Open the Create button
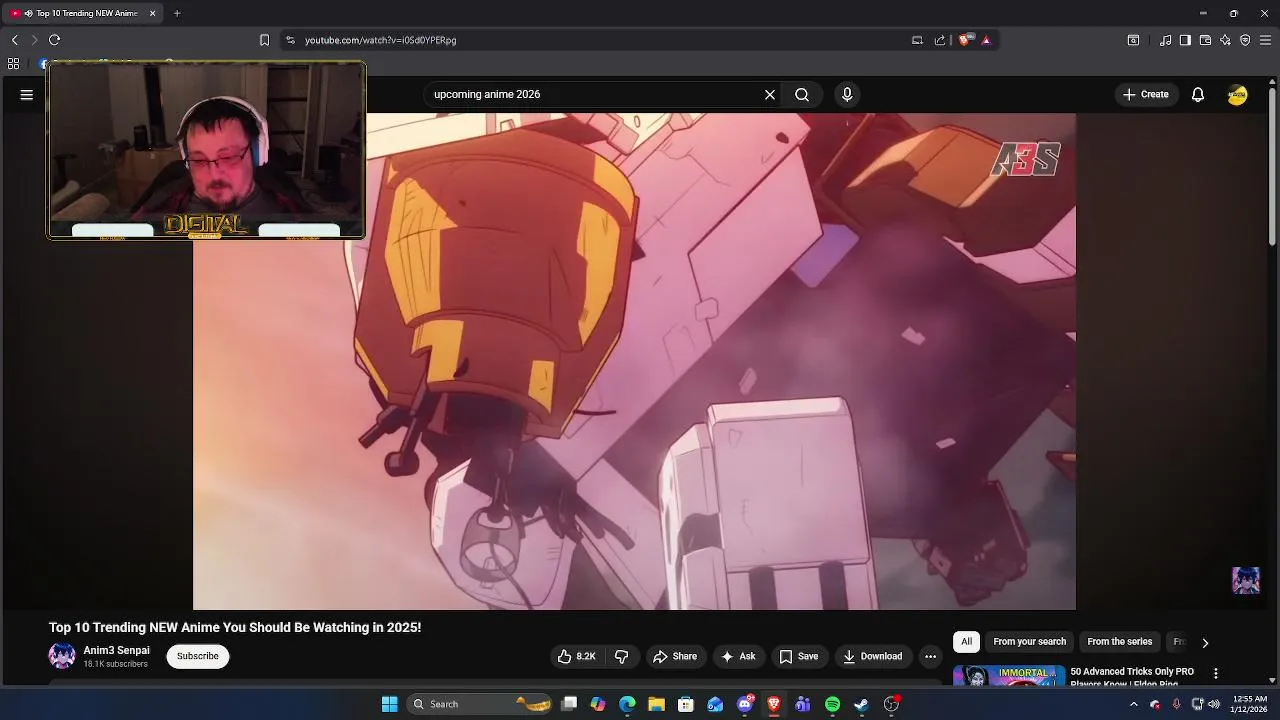This screenshot has height=720, width=1280. click(1146, 94)
